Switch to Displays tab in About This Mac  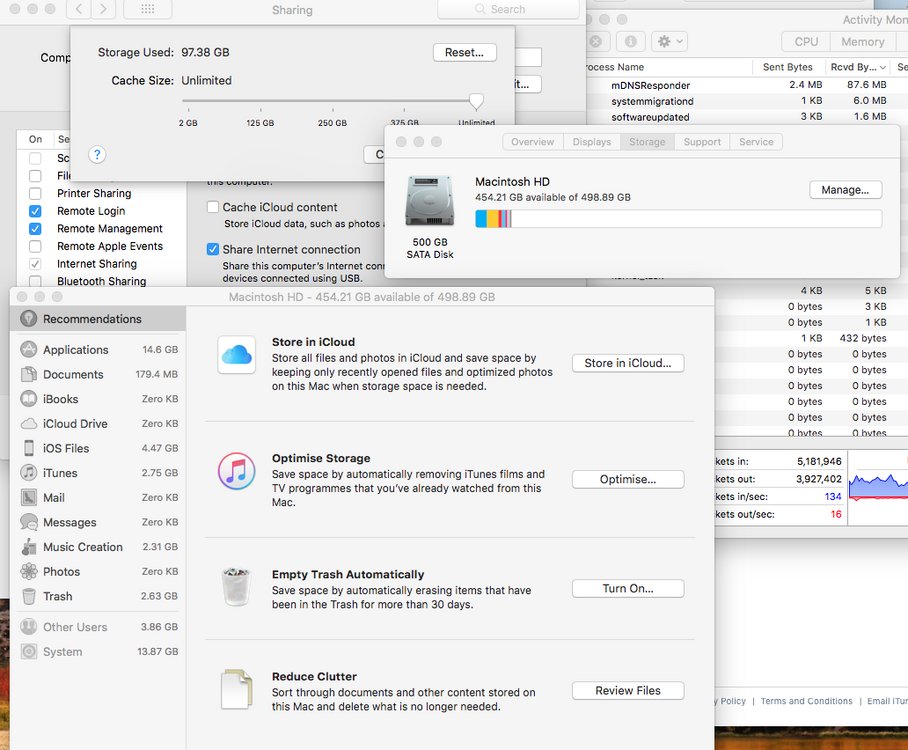click(592, 142)
